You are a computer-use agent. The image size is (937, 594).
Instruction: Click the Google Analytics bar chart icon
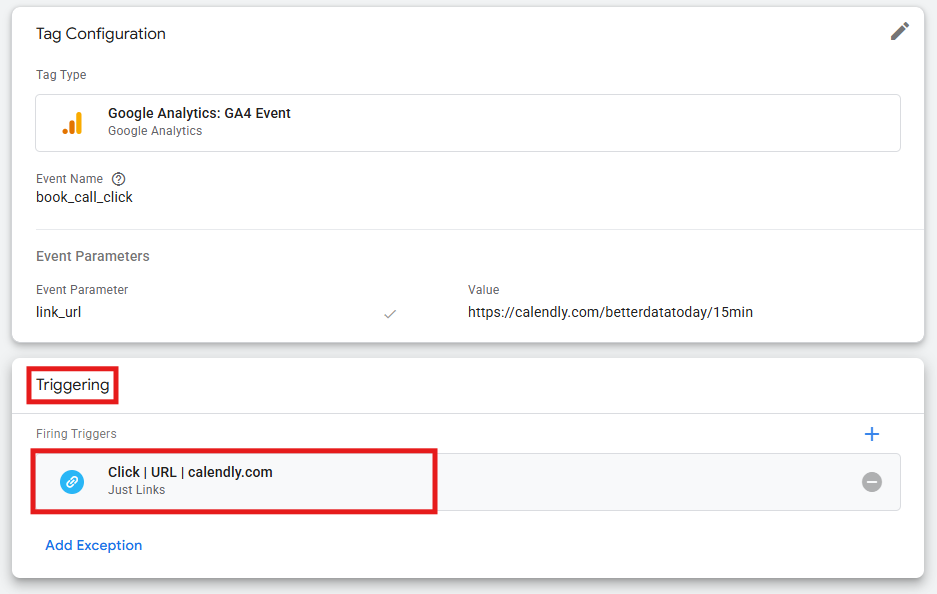tap(72, 123)
